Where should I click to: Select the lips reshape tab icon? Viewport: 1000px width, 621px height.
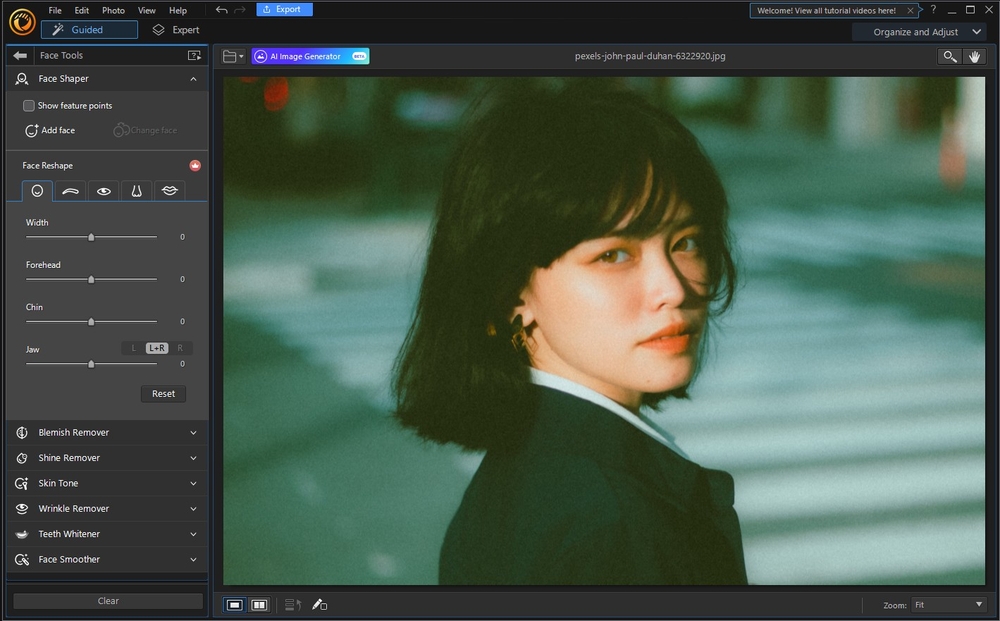coord(169,191)
